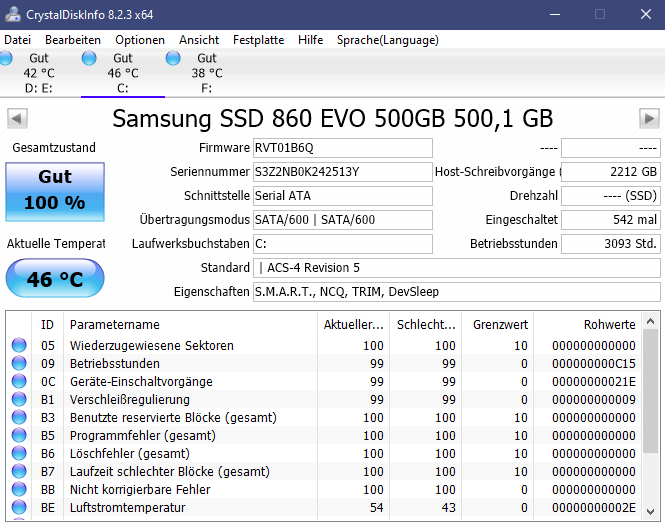665x528 pixels.
Task: Click the Standard field ACS-4 Revision 5
Action: click(x=457, y=268)
